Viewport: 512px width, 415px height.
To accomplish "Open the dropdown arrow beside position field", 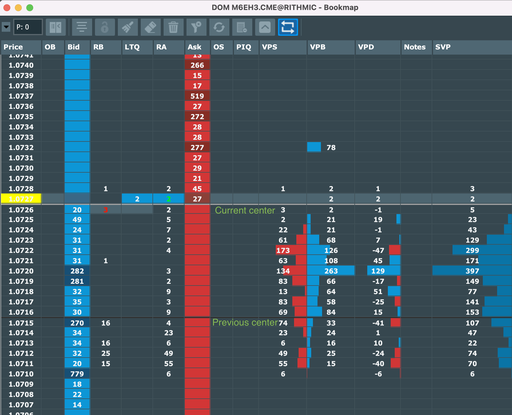I will 6,27.
